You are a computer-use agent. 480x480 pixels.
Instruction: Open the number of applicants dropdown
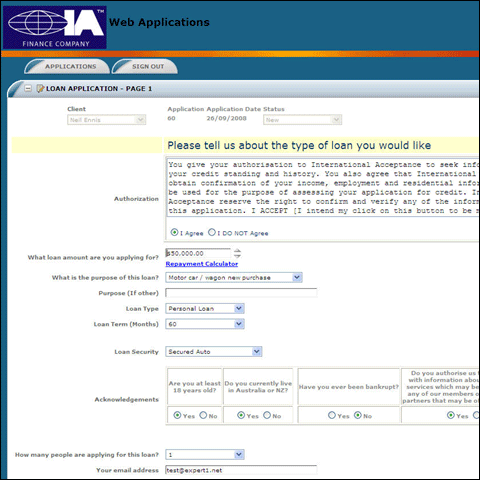(x=205, y=454)
